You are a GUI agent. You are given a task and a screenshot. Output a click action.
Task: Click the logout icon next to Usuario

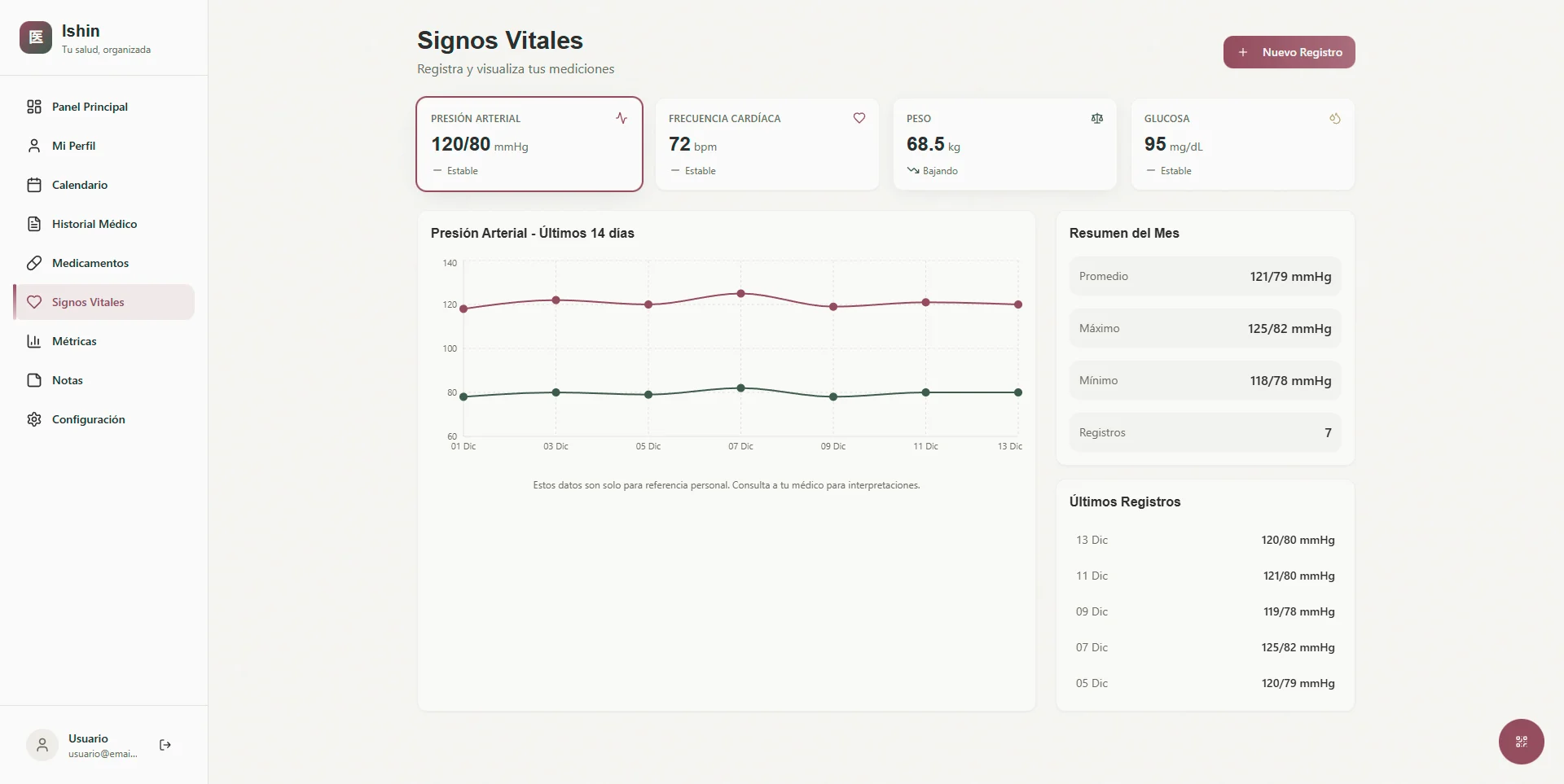165,745
